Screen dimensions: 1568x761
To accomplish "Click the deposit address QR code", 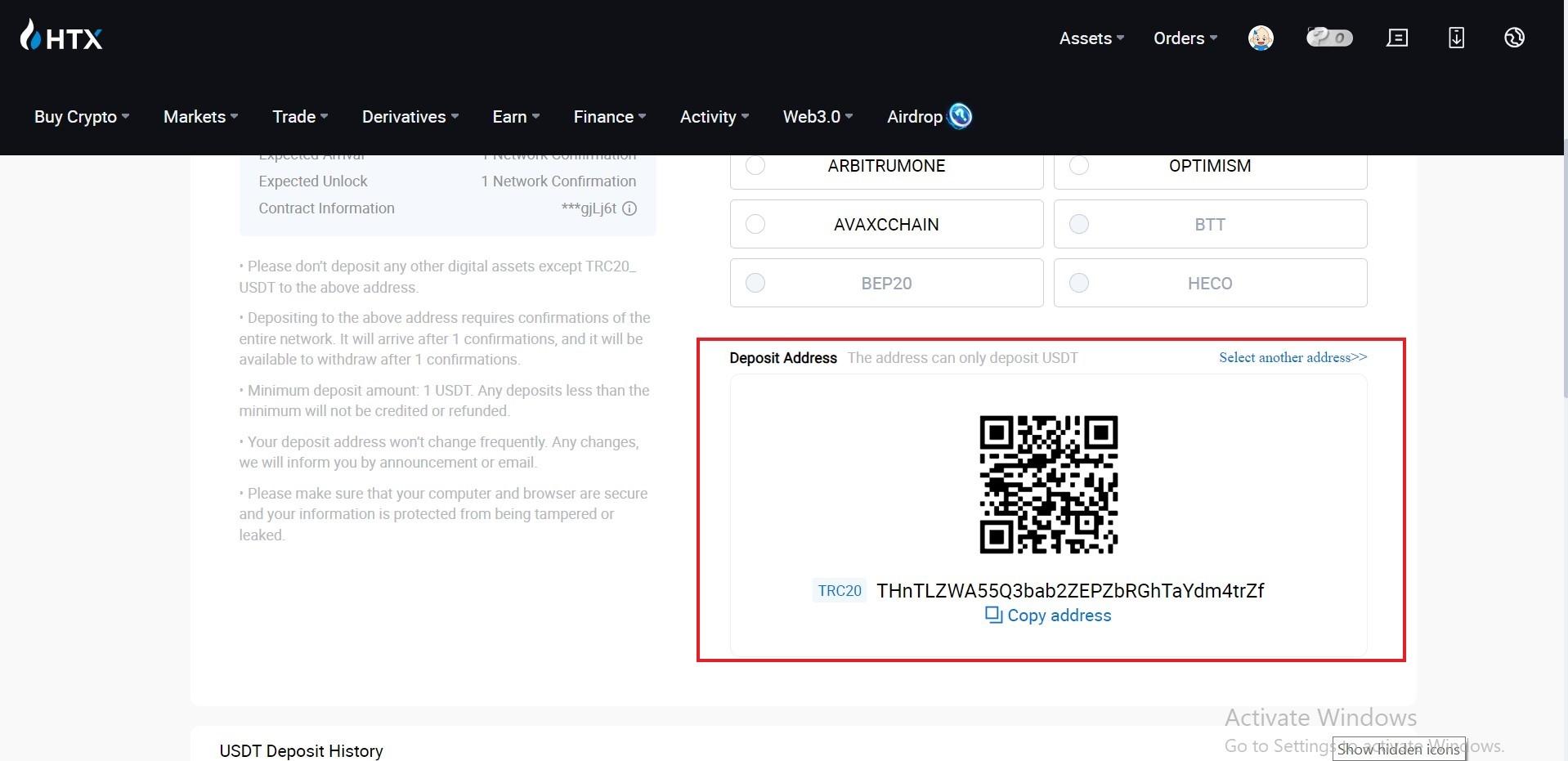I will point(1049,485).
